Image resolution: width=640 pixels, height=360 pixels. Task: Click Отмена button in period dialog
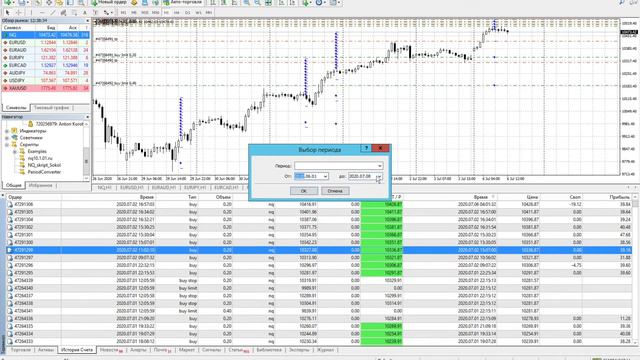[335, 191]
